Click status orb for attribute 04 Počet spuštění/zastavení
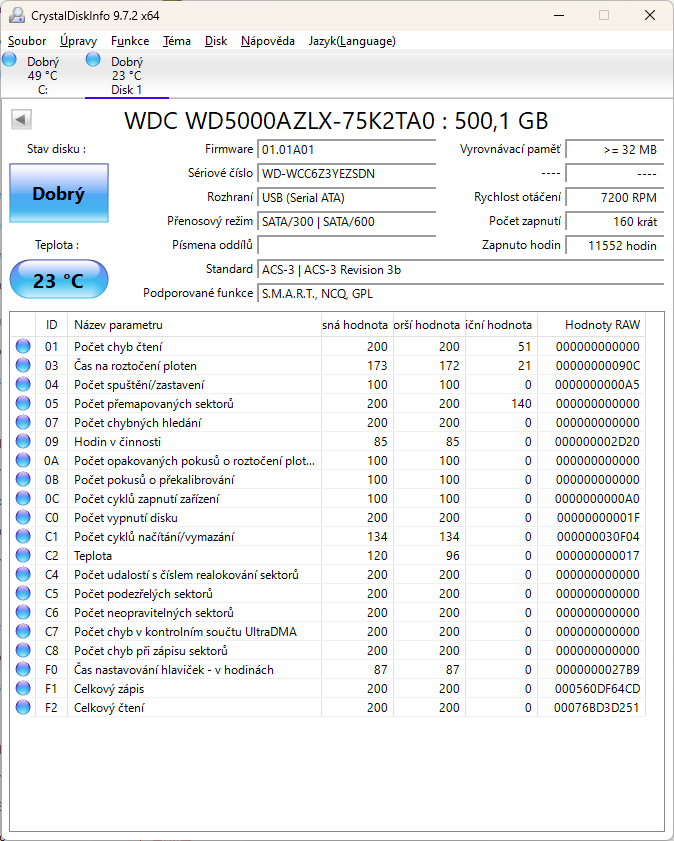Viewport: 674px width, 841px height. (23, 385)
